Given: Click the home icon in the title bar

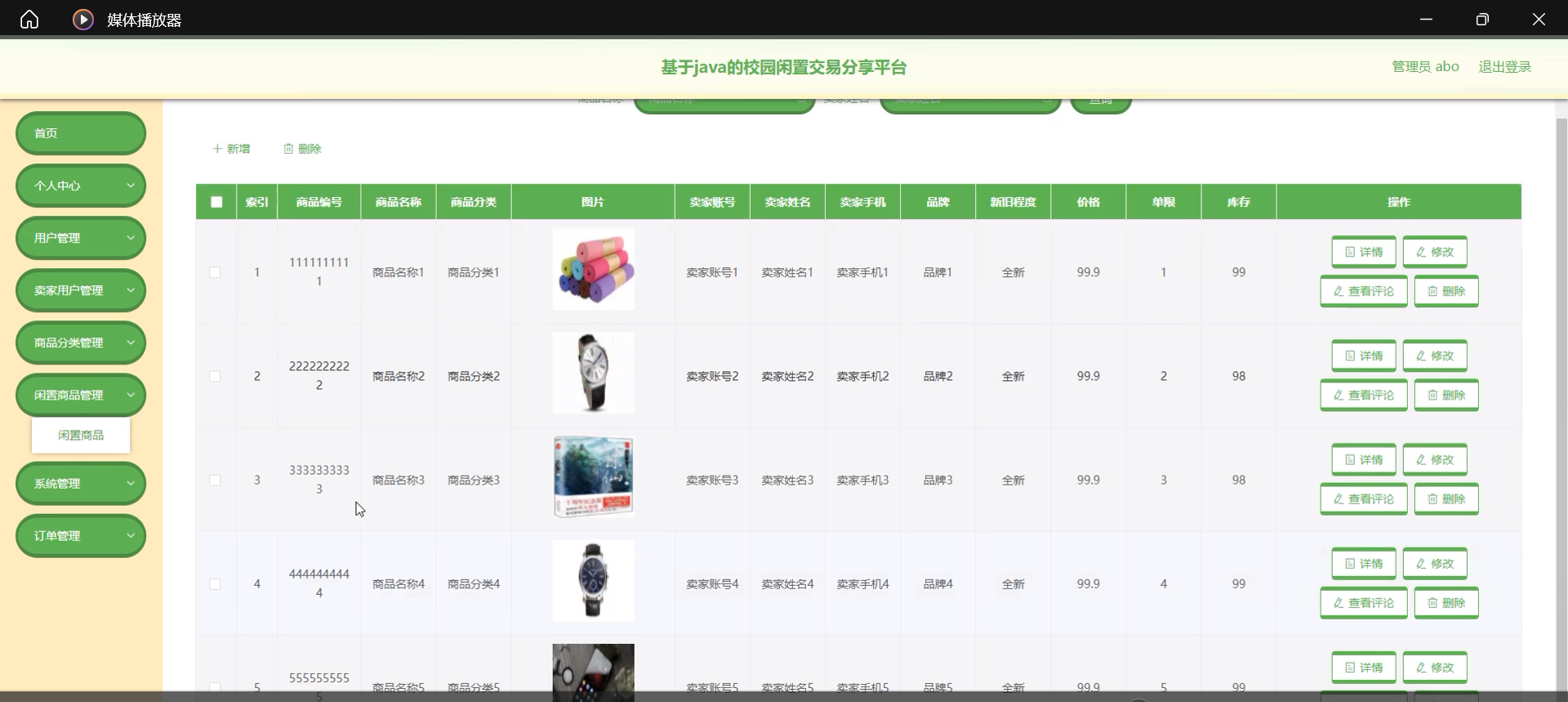Looking at the screenshot, I should (29, 19).
